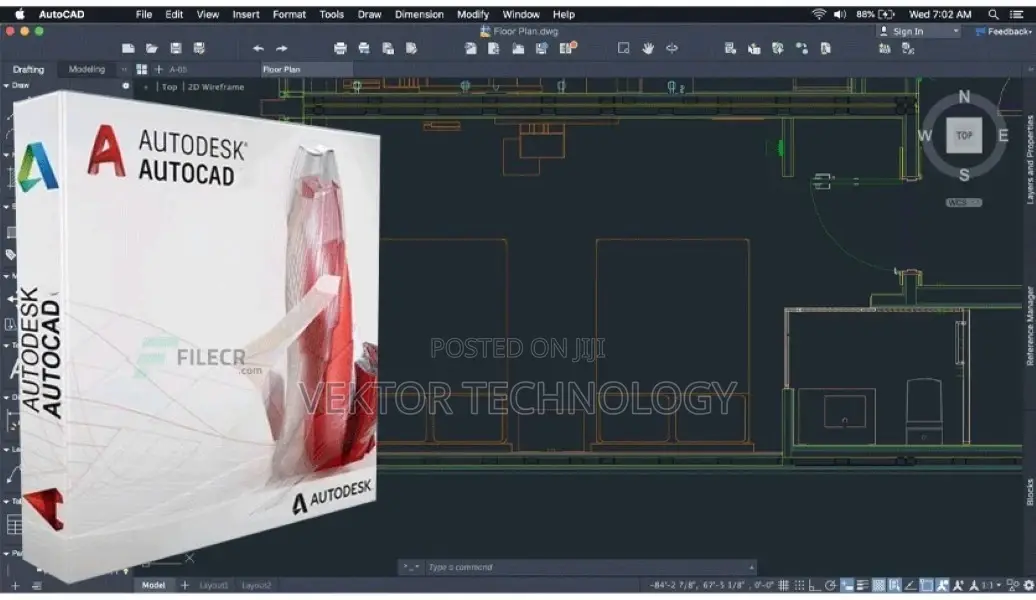The image size is (1036, 600).
Task: Toggle the angled-line status bar icon
Action: point(910,585)
